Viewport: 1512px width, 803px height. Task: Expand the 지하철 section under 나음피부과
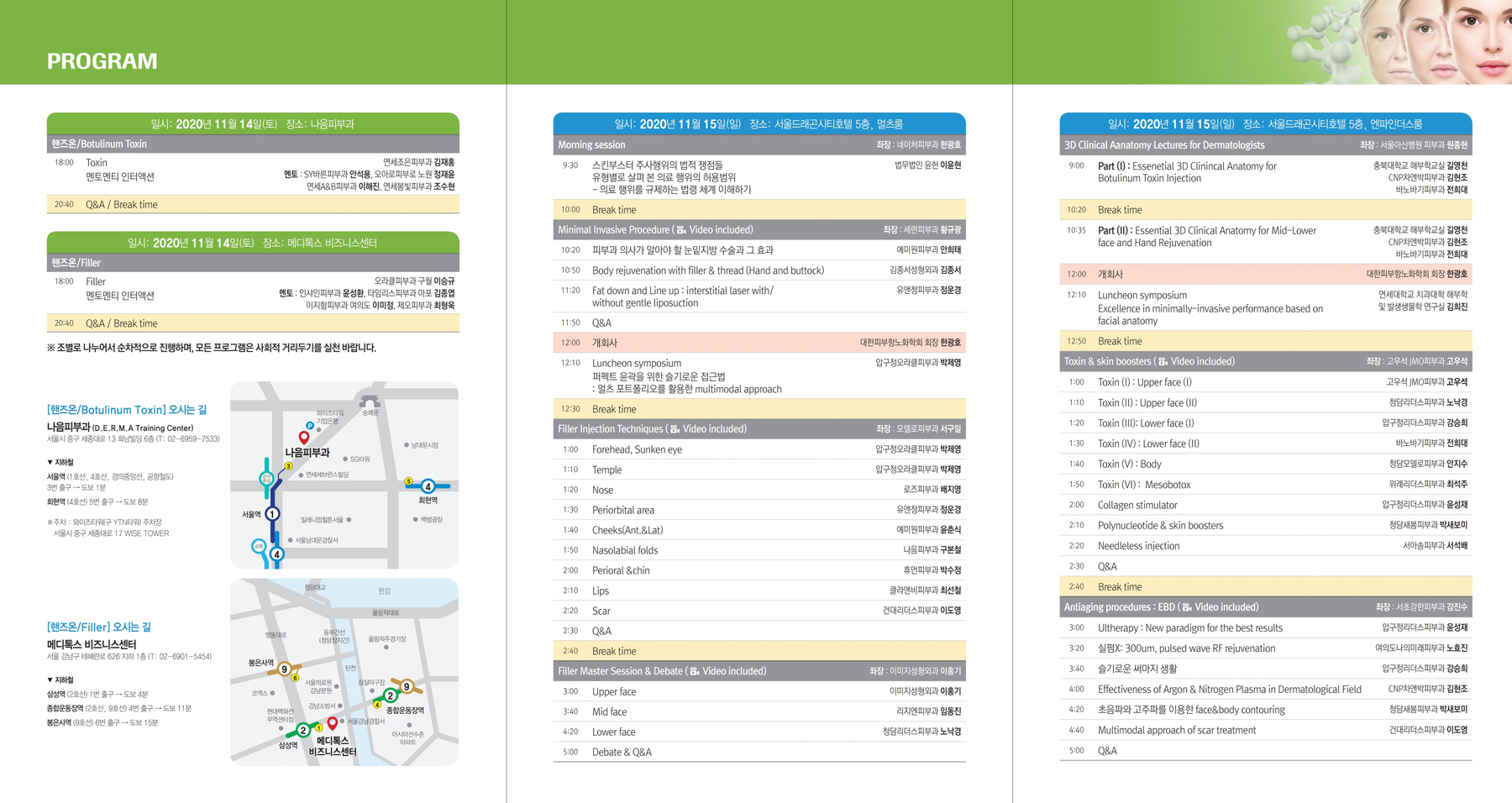[60, 463]
